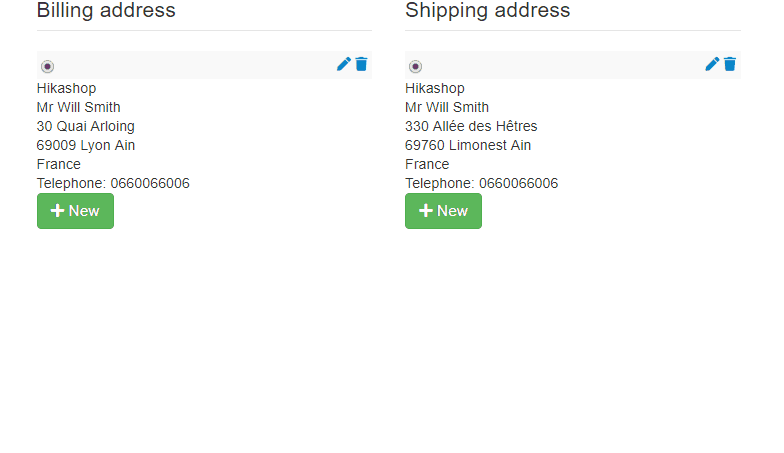Click Hikashop company name in shipping address

[x=434, y=88]
